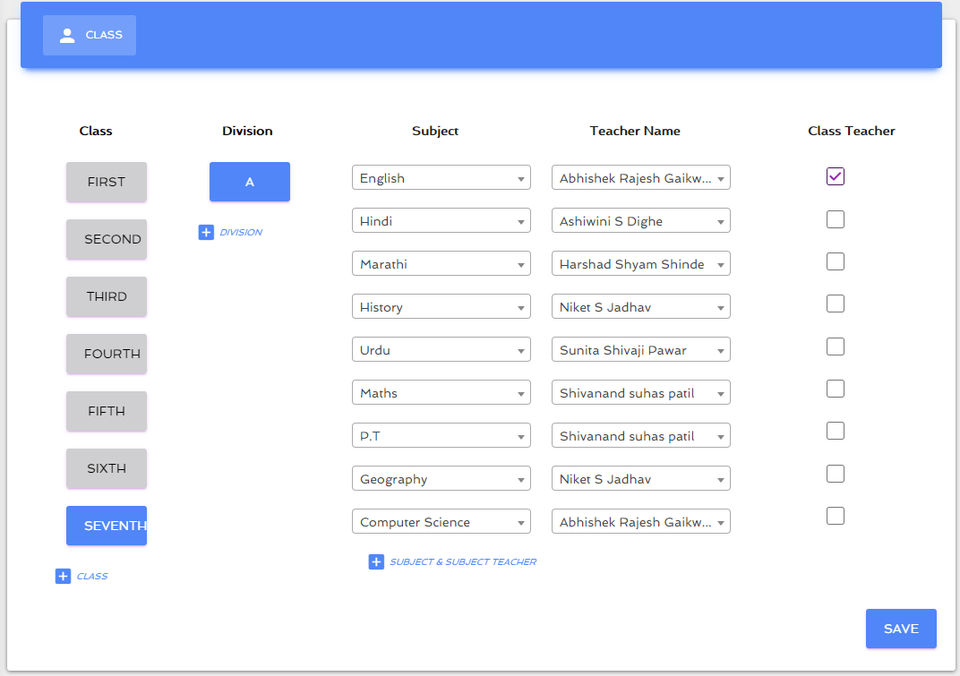Select the FOURTH class
The image size is (960, 676).
(107, 353)
